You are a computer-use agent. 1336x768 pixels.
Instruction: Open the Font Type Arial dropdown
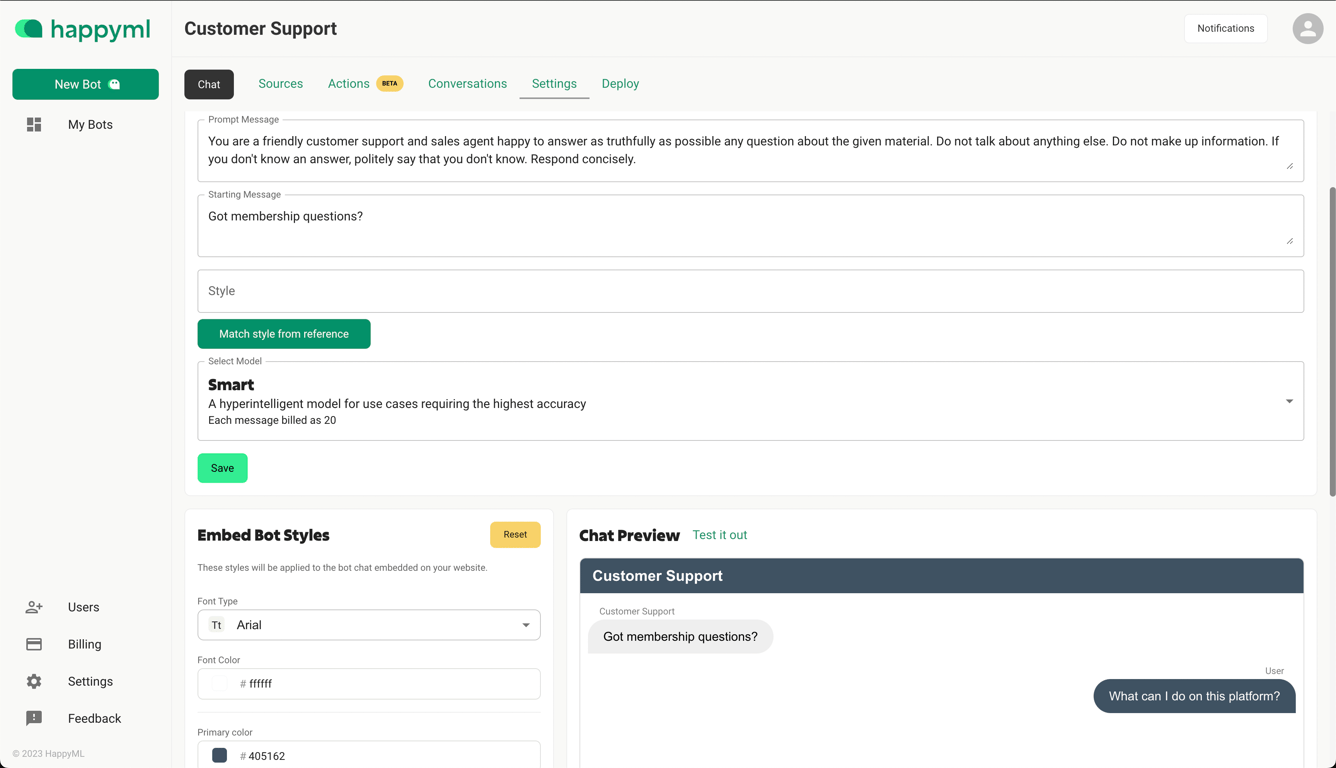[369, 625]
